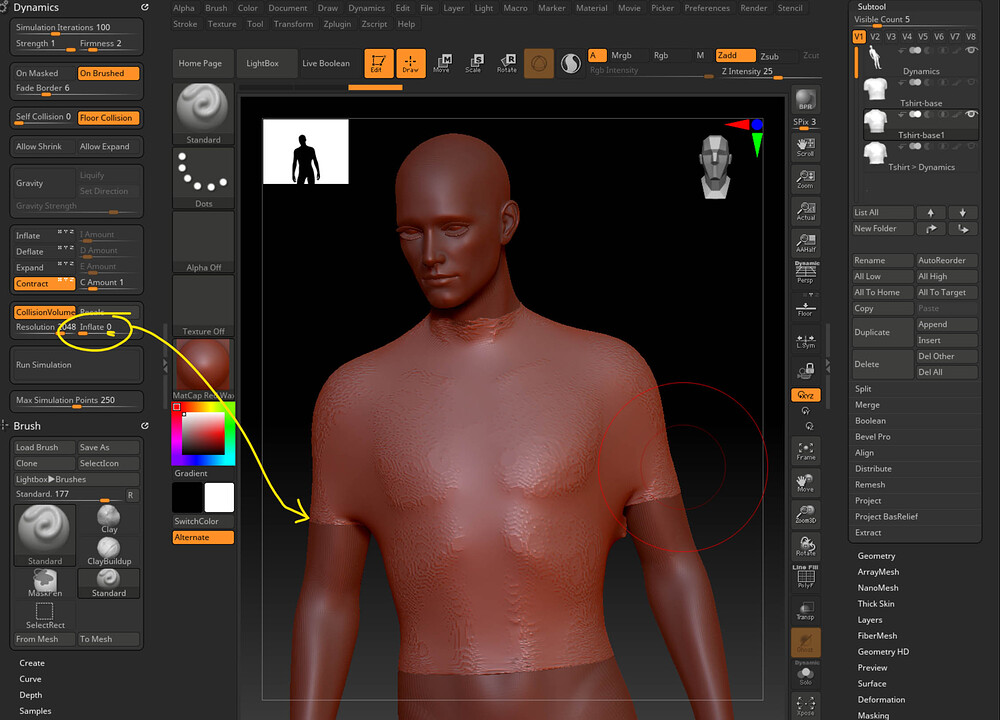Image resolution: width=1000 pixels, height=720 pixels.
Task: Click the Frame mesh icon
Action: coord(805,452)
